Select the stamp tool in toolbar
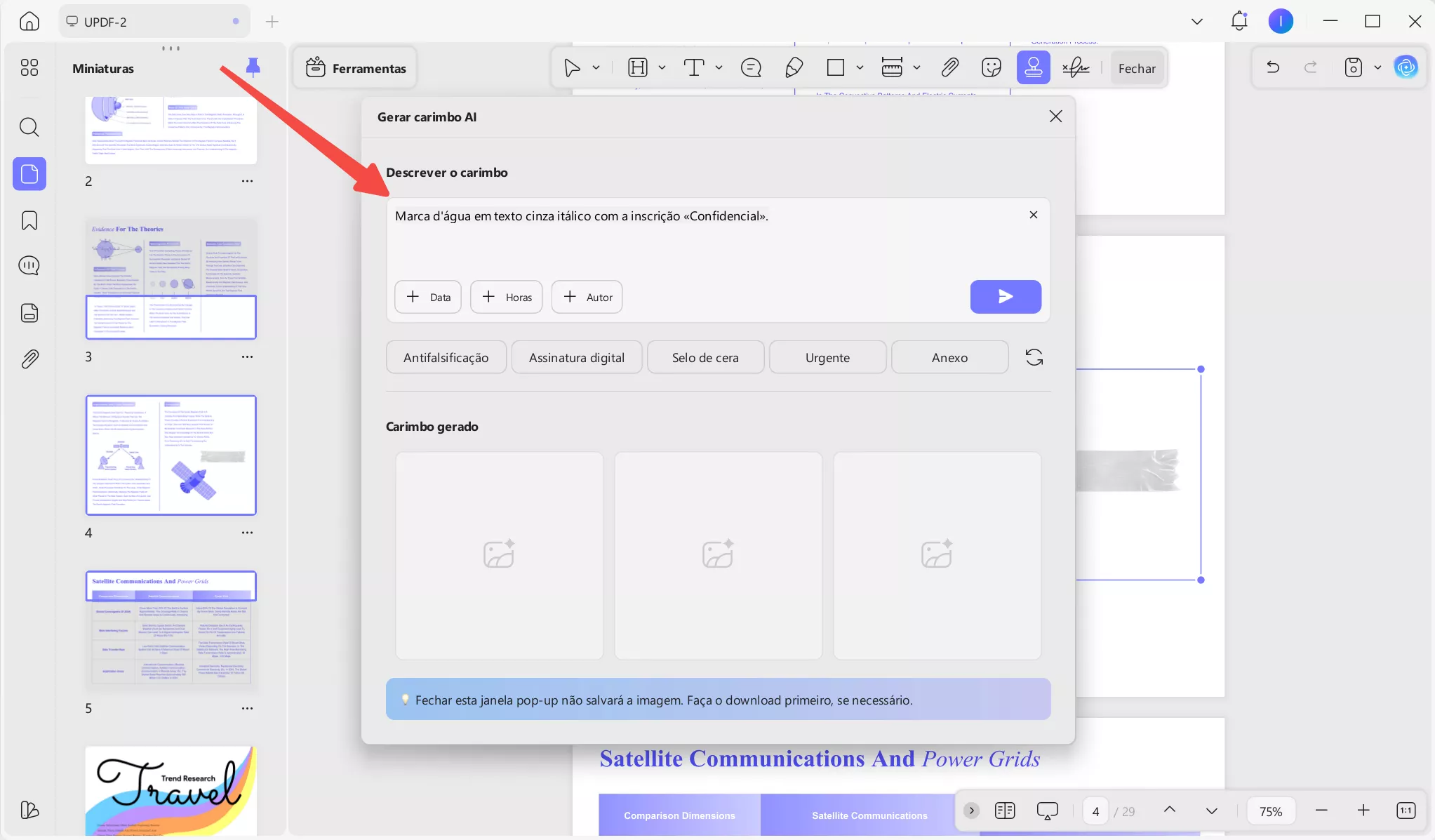The image size is (1435, 840). tap(1033, 68)
